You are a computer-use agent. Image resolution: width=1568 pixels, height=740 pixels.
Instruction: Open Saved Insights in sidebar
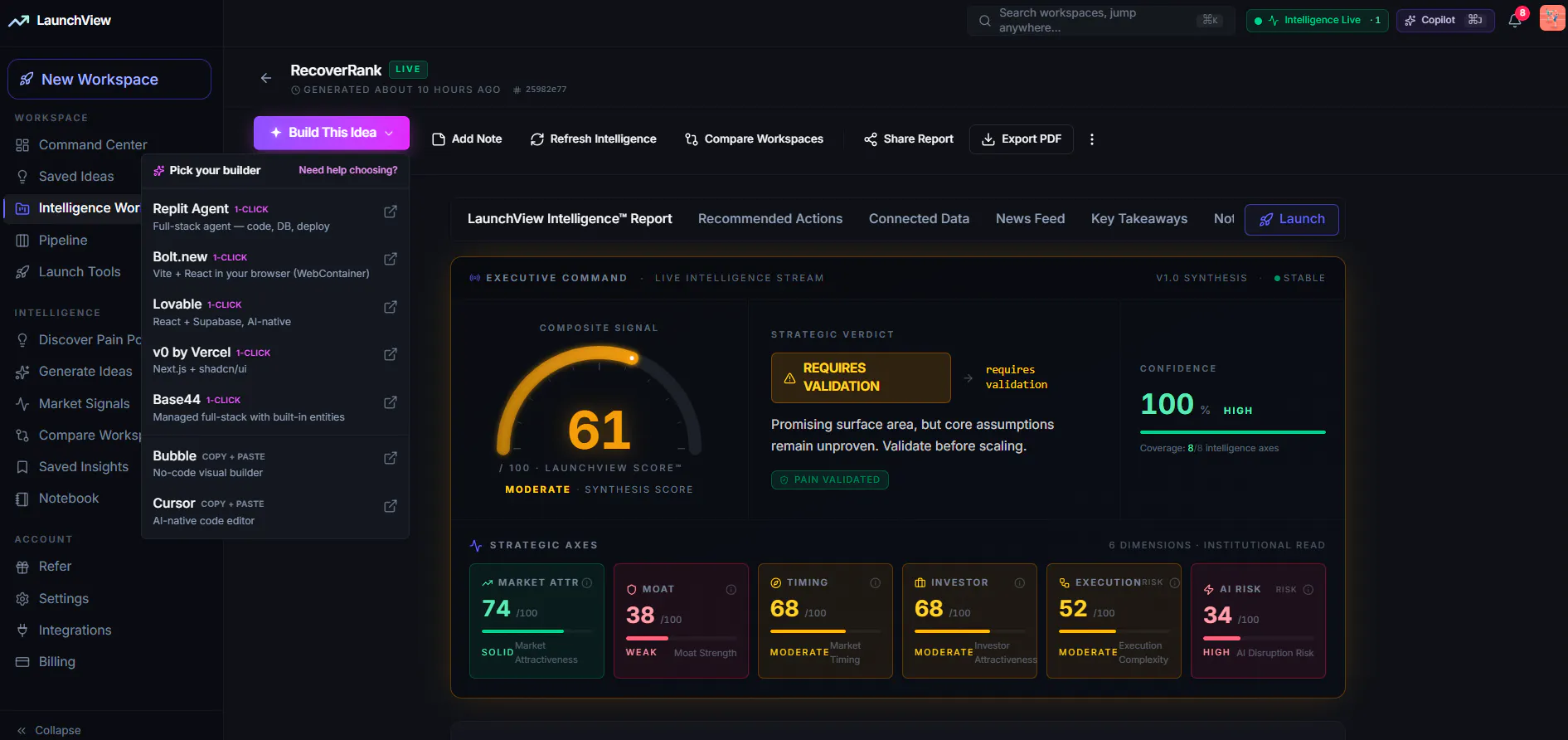coord(84,467)
